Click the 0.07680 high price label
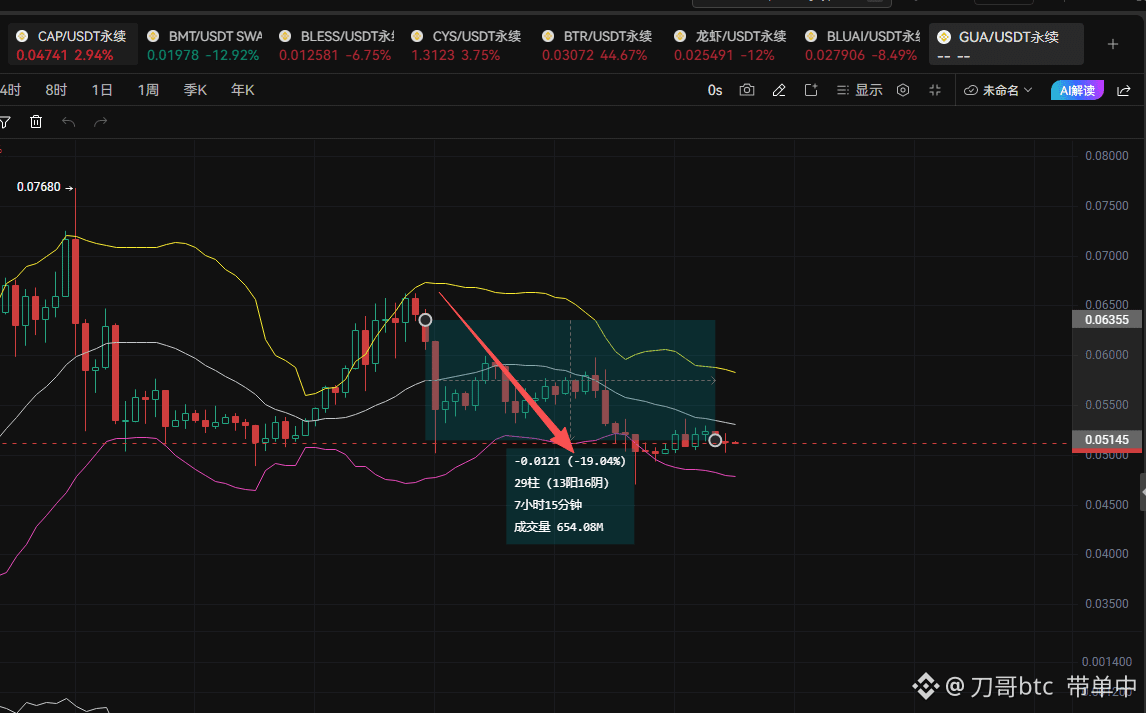This screenshot has height=713, width=1146. point(39,187)
